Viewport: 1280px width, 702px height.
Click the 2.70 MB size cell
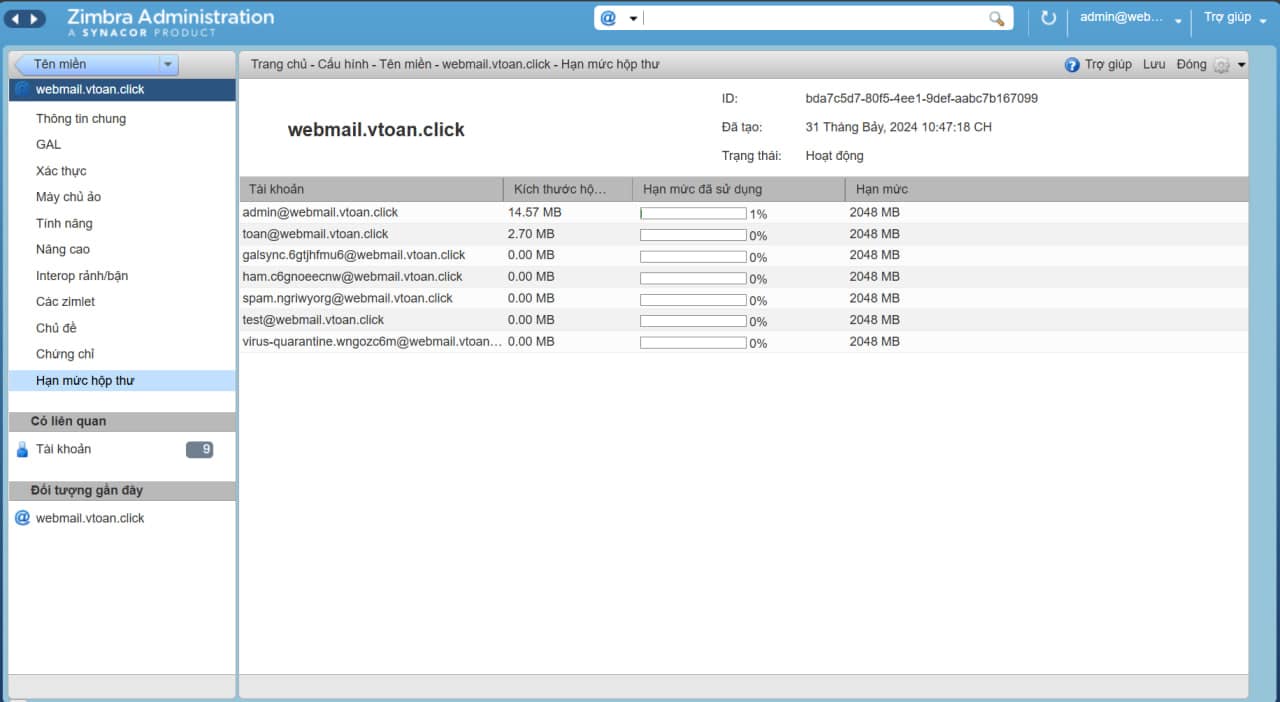tap(531, 234)
